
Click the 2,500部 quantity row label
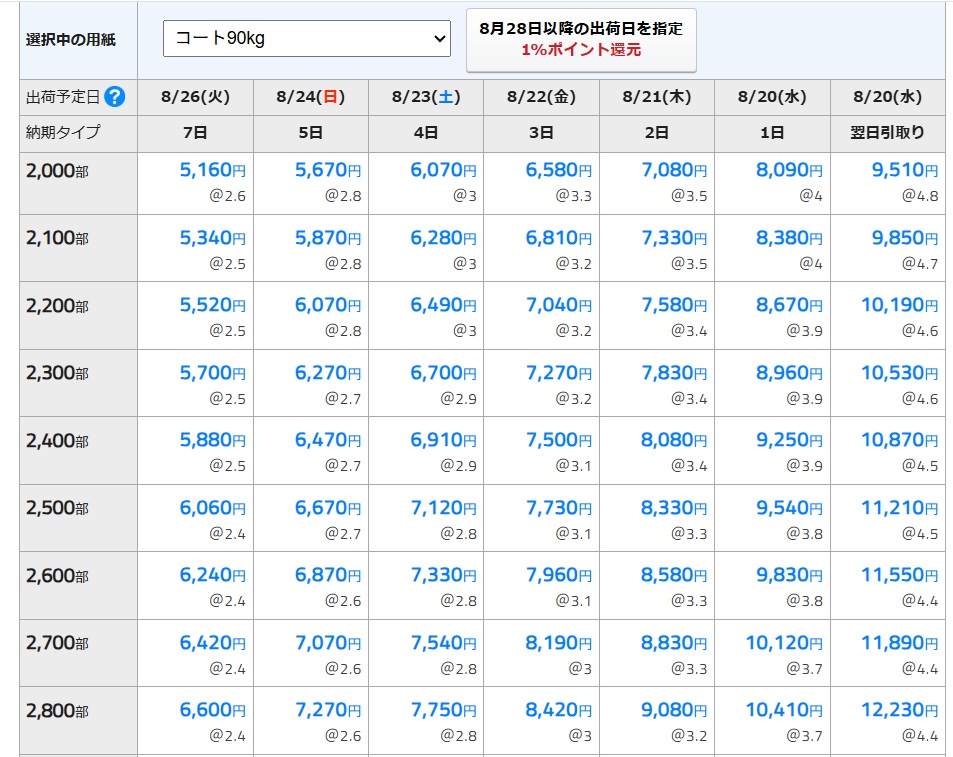(x=57, y=508)
